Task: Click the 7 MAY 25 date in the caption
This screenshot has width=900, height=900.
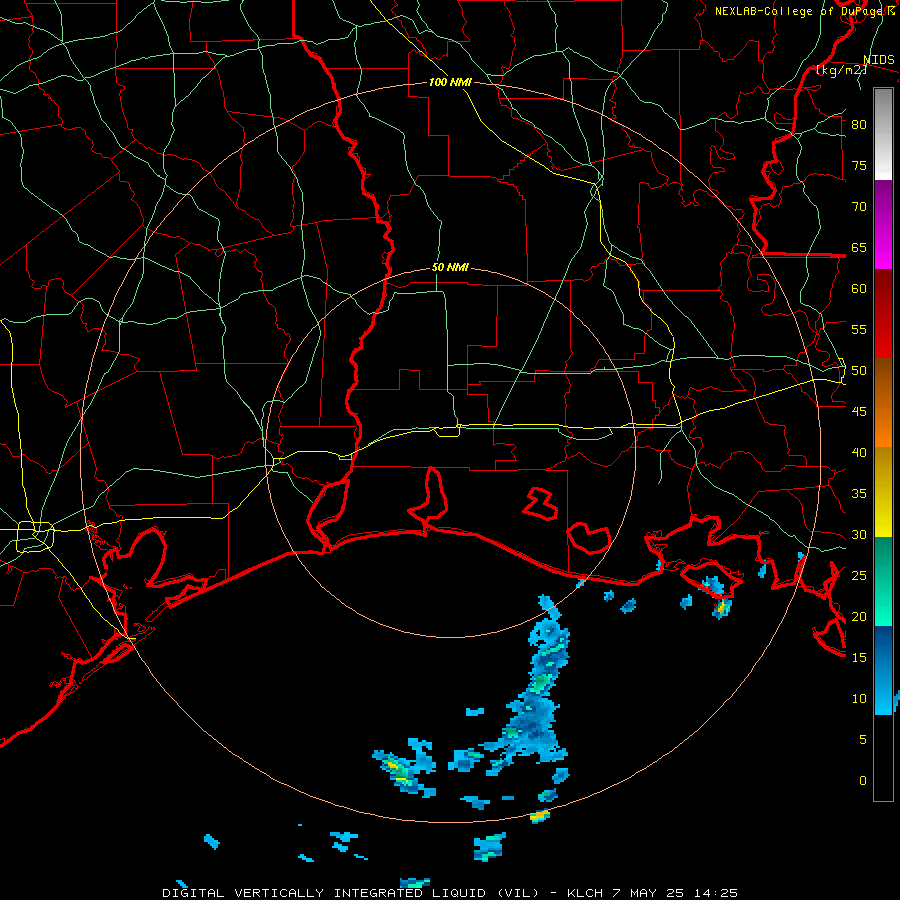Action: point(647,893)
